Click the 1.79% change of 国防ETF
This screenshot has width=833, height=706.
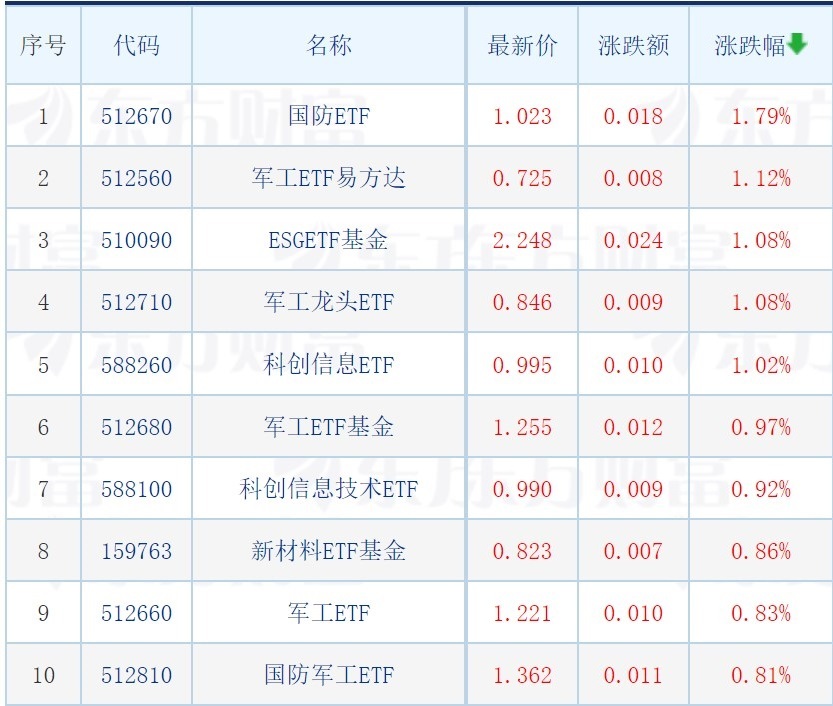761,116
